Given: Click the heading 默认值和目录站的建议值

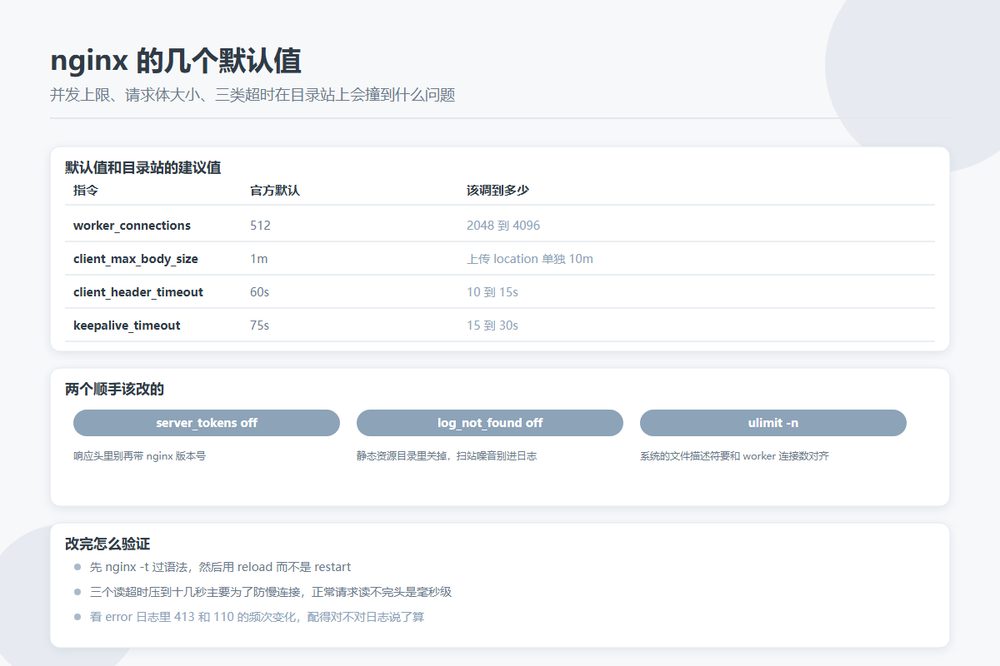Looking at the screenshot, I should [143, 168].
